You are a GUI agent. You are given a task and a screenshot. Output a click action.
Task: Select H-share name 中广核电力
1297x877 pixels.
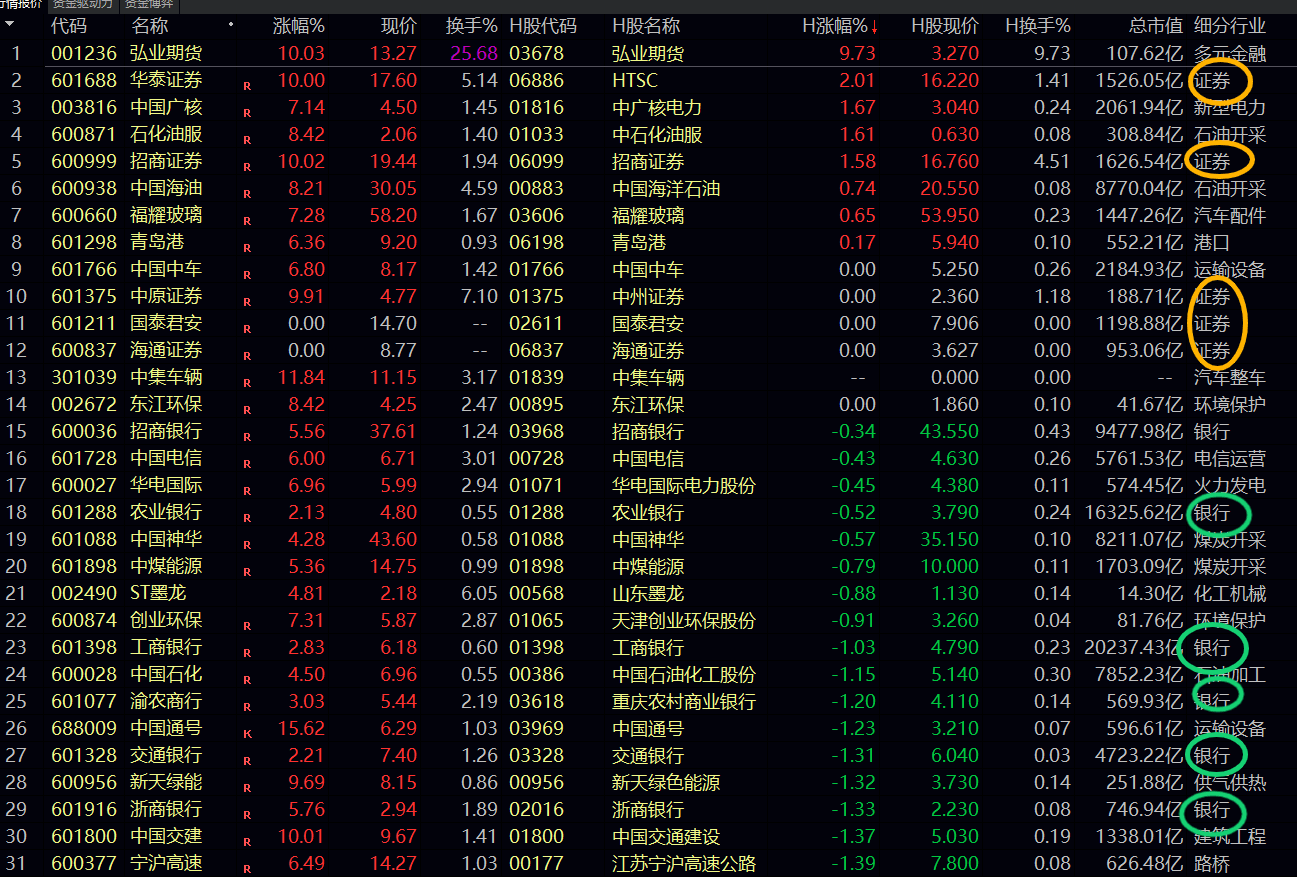[657, 107]
